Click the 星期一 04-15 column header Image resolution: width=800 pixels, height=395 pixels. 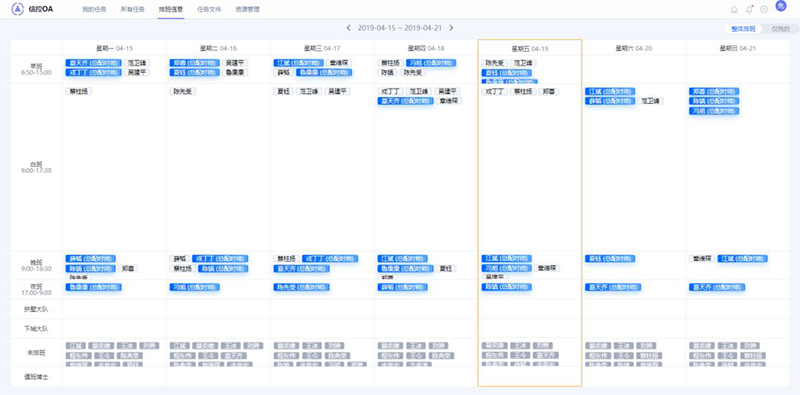(114, 48)
